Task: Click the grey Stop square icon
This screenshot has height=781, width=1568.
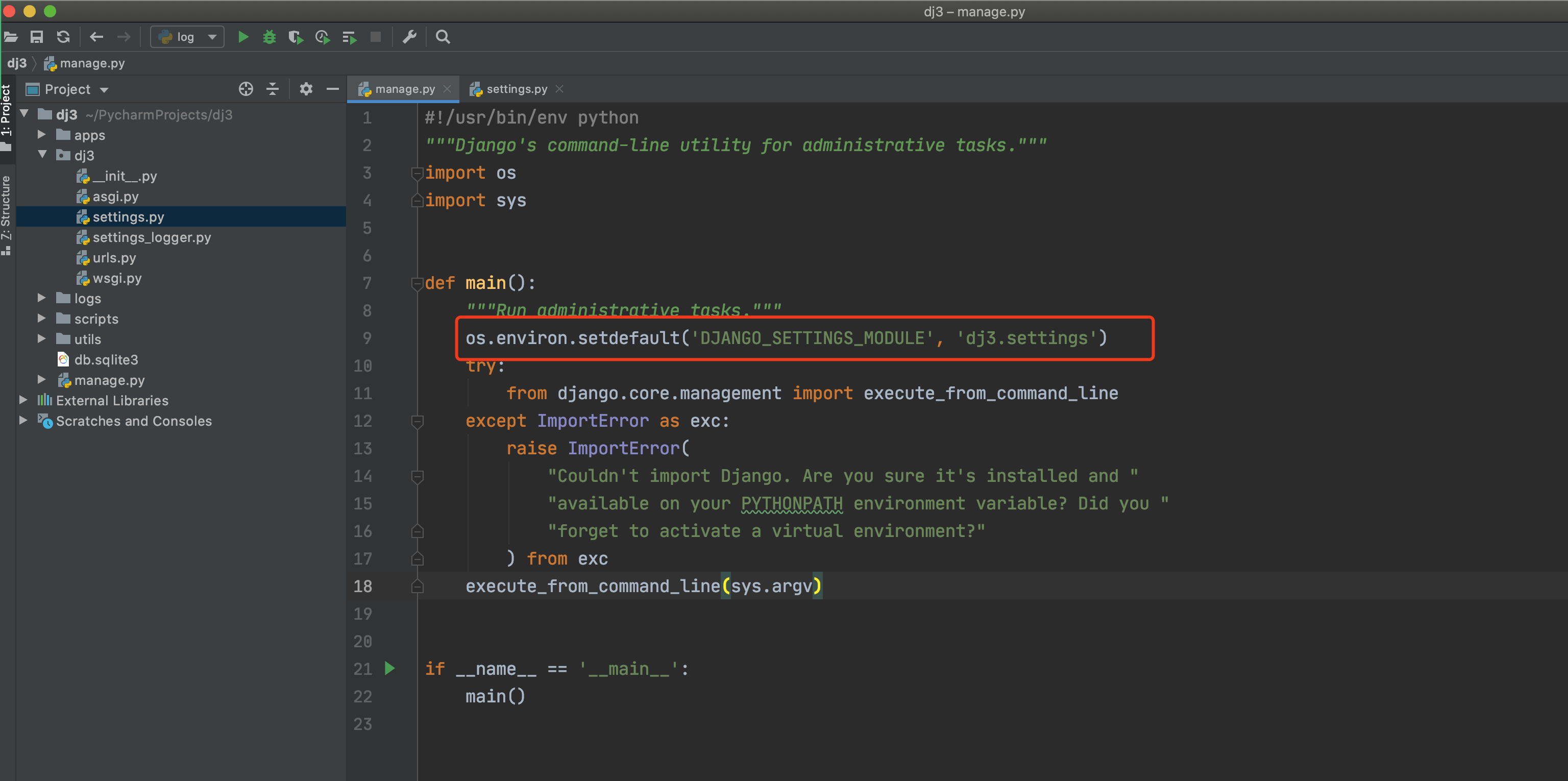Action: click(376, 37)
